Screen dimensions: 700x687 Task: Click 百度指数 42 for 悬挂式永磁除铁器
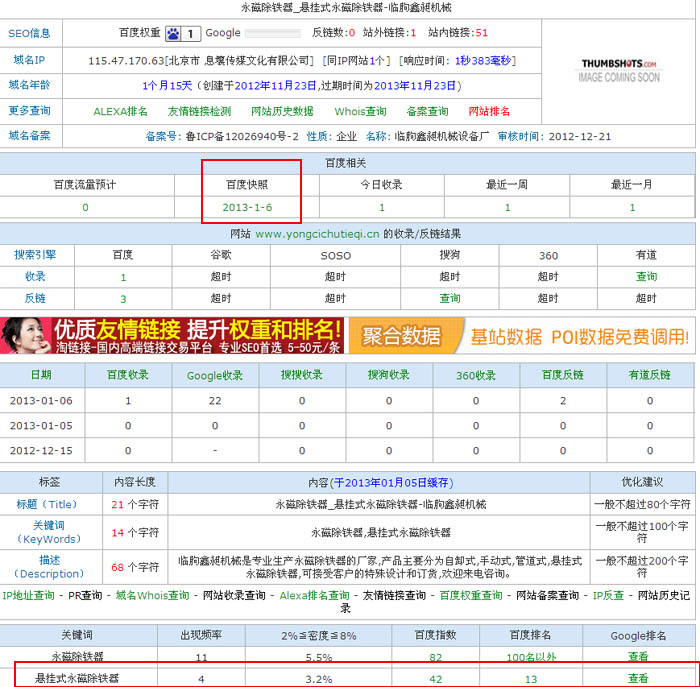435,679
